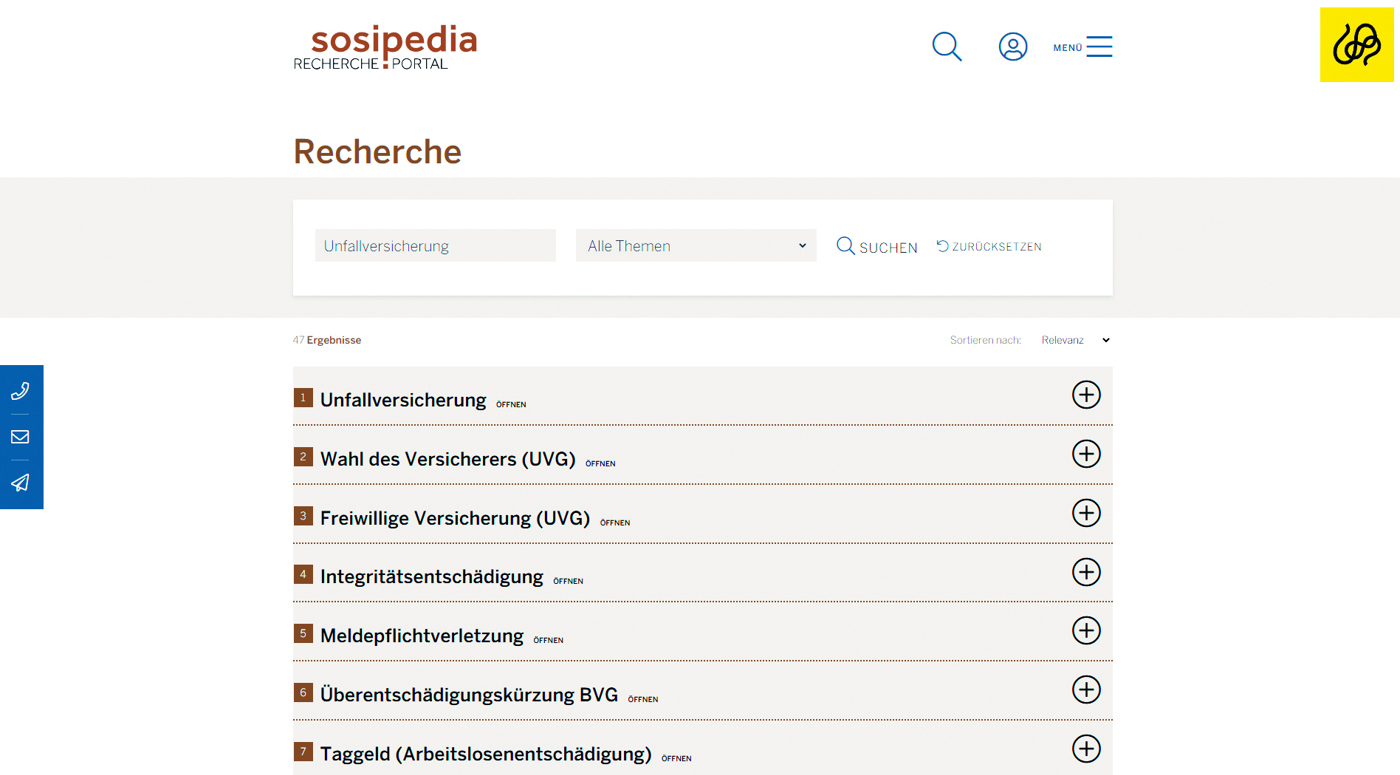This screenshot has width=1400, height=775.
Task: Expand Taggeld (Arbeitslosenentschädigung) plus icon
Action: point(1086,749)
